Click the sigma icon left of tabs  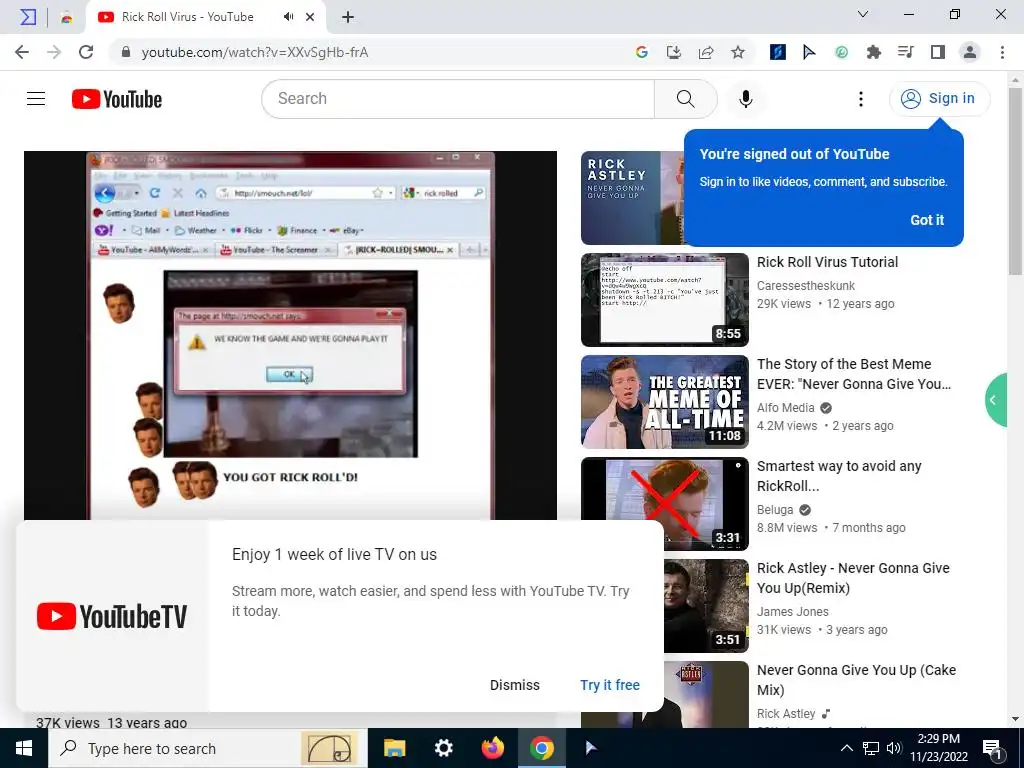pos(28,17)
